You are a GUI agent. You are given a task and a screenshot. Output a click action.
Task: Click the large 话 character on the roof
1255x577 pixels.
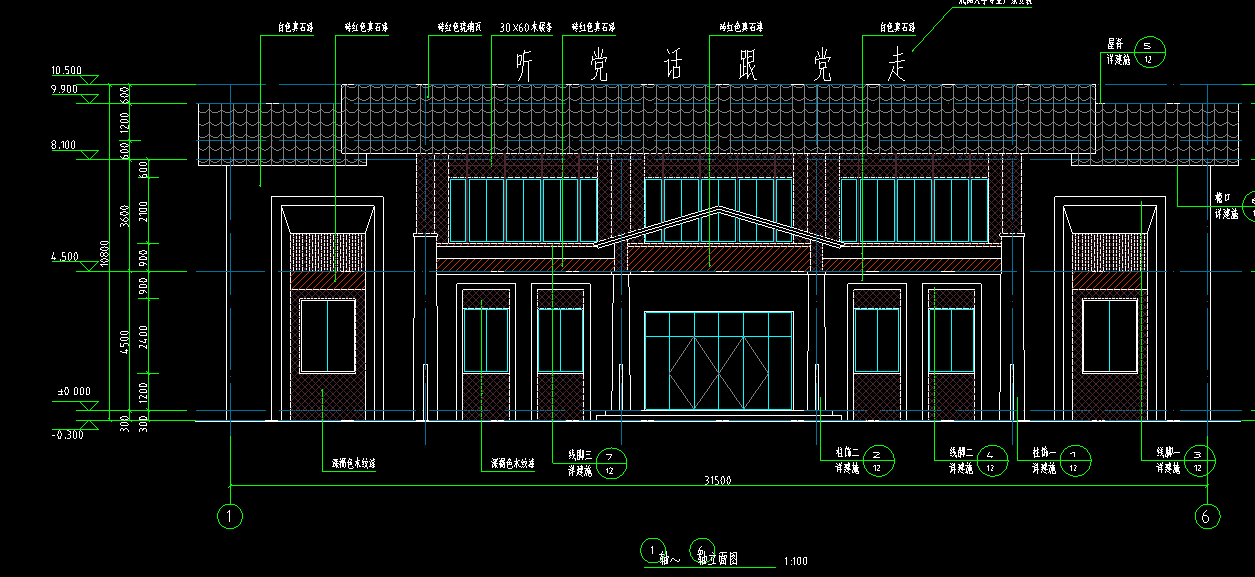[x=676, y=66]
